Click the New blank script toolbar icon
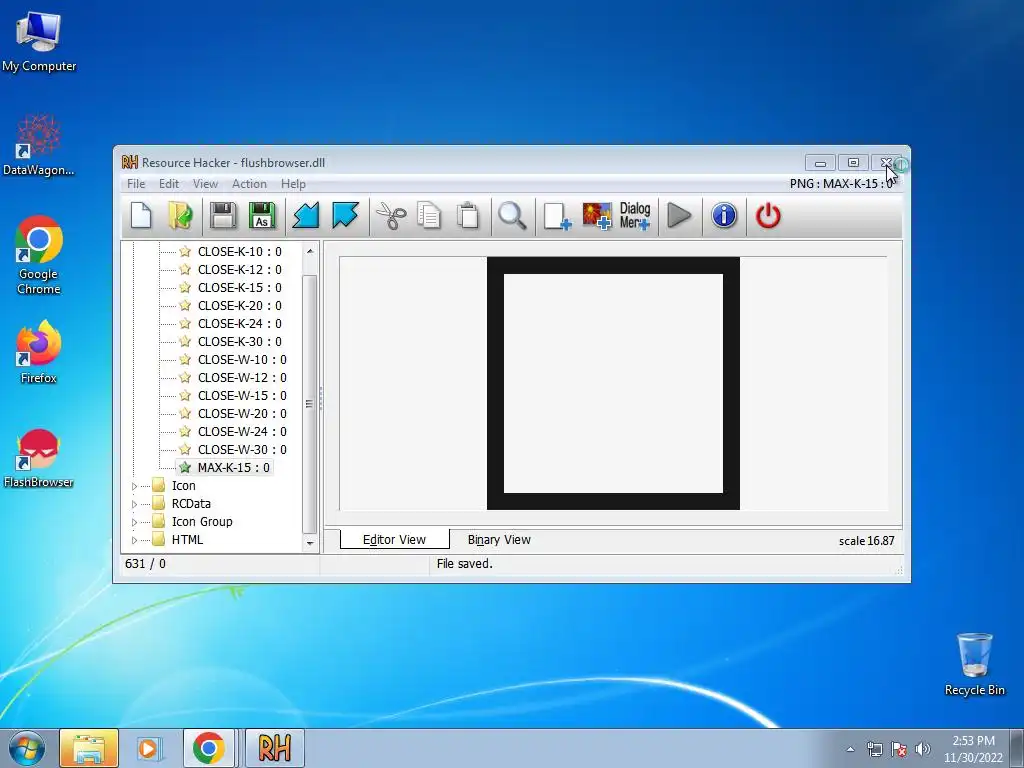Viewport: 1024px width, 768px height. (141, 216)
